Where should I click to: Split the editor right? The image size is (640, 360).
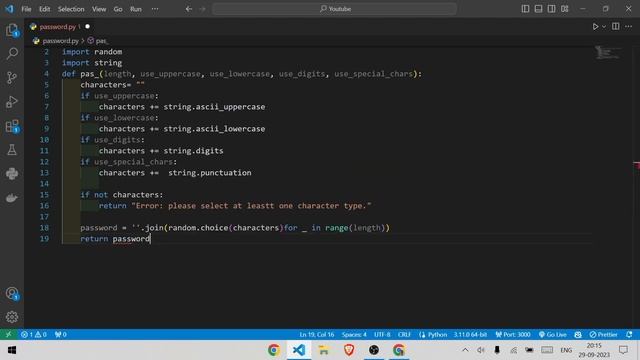pyautogui.click(x=616, y=27)
